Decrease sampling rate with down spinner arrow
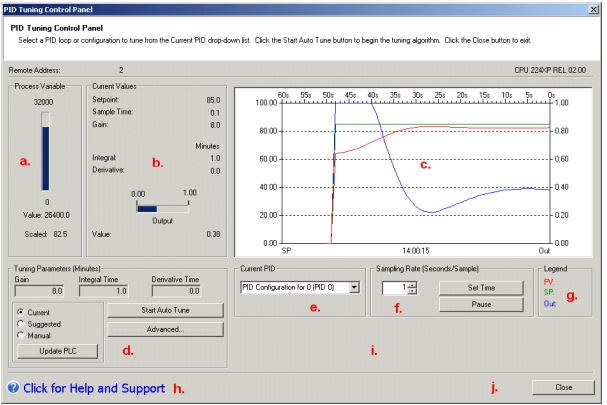 coord(413,291)
